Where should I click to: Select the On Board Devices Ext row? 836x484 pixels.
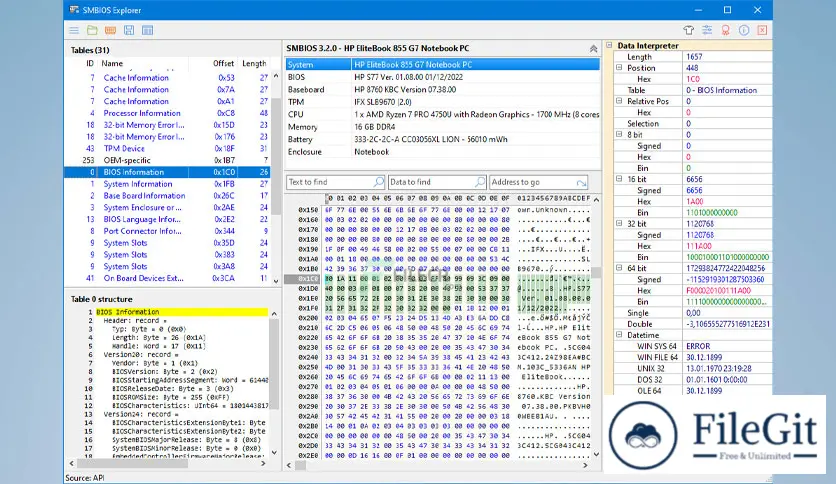pos(167,278)
